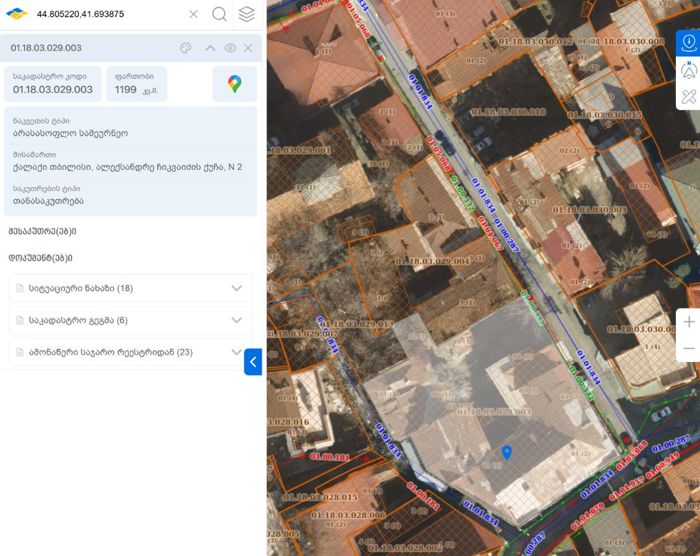Click the blue location pin on the map
This screenshot has height=556, width=700.
[506, 452]
